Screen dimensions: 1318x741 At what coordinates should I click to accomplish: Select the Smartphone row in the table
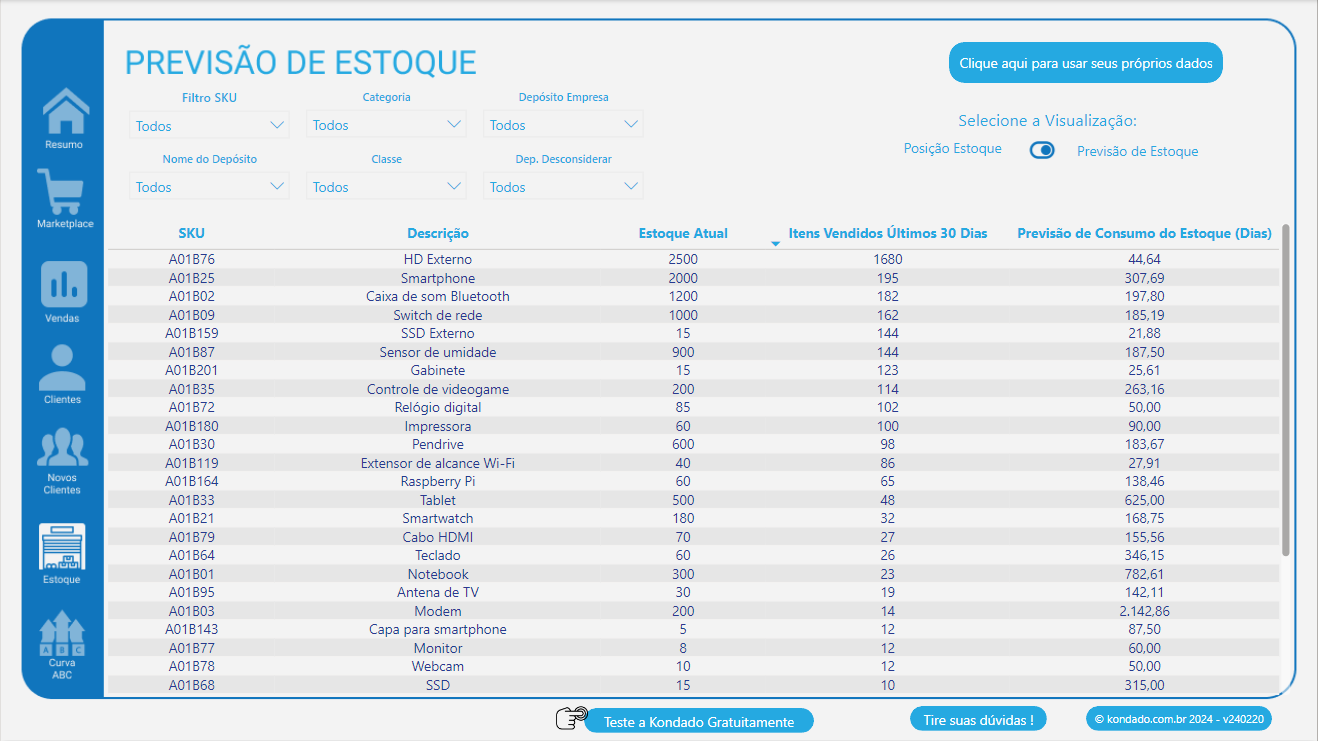click(437, 277)
